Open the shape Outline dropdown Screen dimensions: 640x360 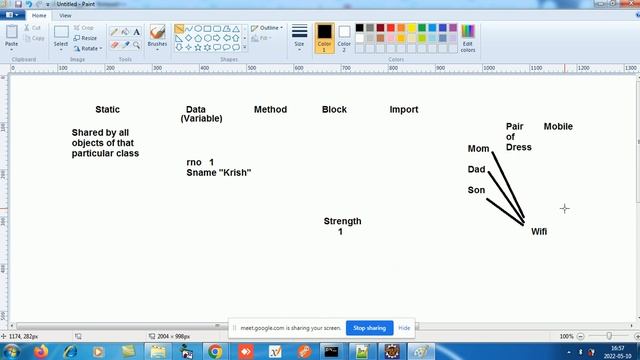click(267, 28)
